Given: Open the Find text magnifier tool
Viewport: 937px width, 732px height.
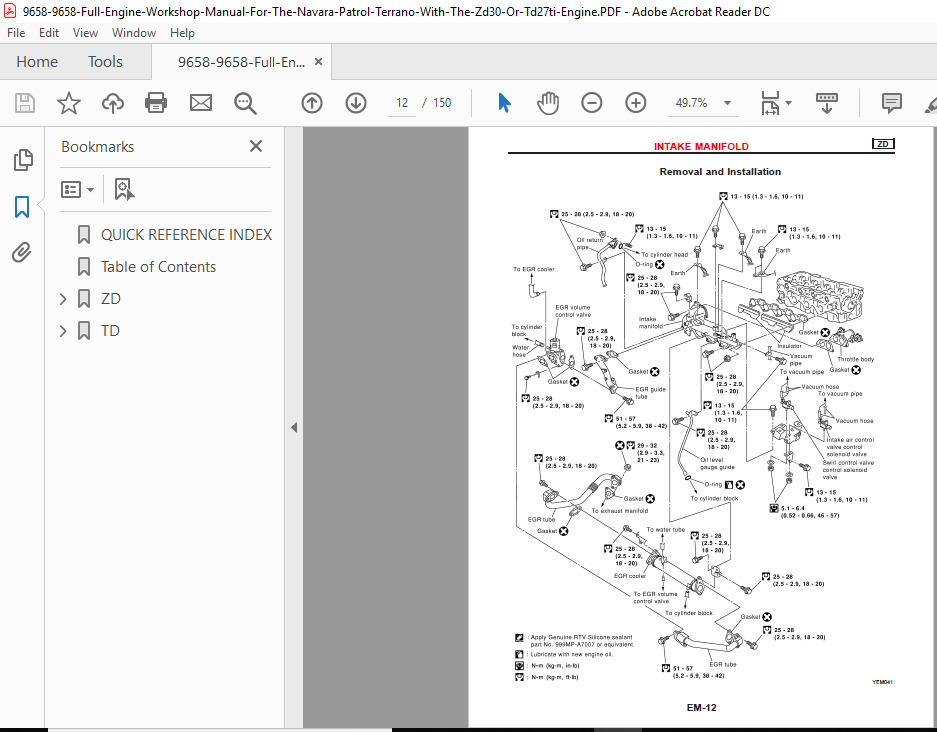Looking at the screenshot, I should [x=245, y=103].
